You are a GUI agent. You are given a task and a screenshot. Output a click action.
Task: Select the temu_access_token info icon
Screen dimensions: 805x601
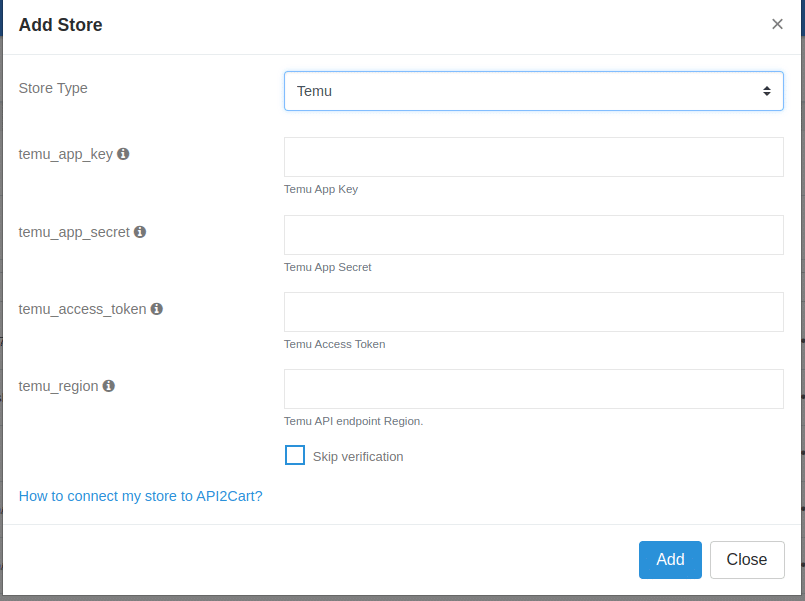(x=156, y=309)
